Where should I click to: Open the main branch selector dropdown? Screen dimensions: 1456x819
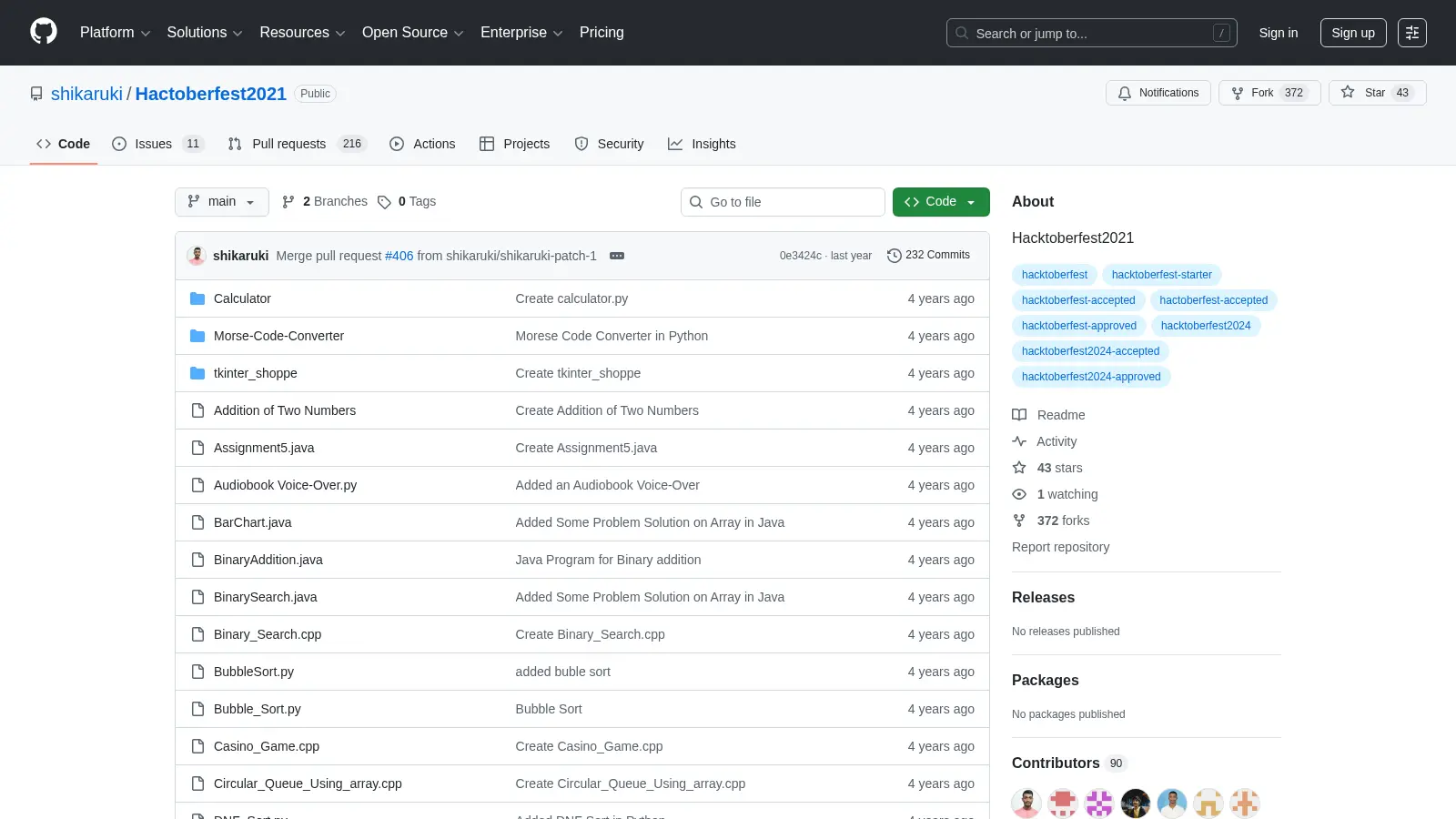click(x=222, y=202)
